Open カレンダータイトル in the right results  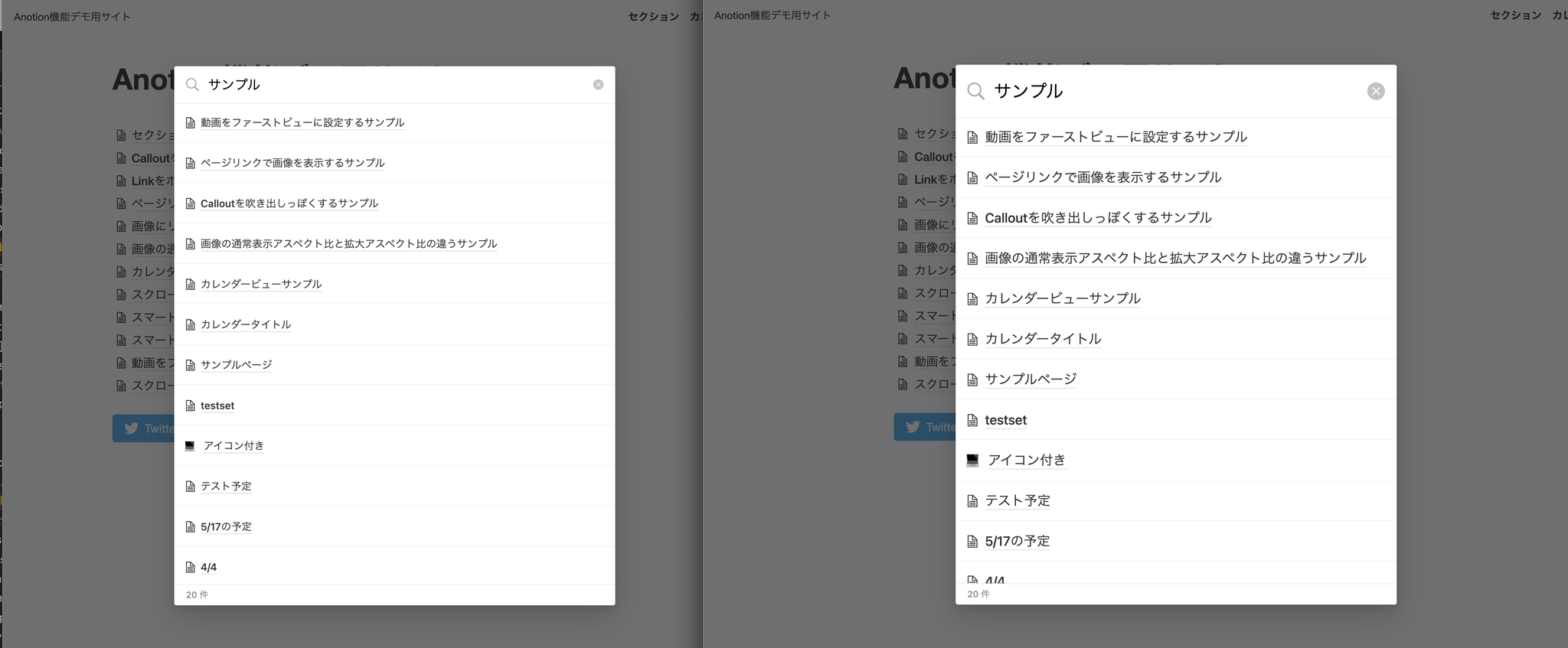click(x=1043, y=339)
